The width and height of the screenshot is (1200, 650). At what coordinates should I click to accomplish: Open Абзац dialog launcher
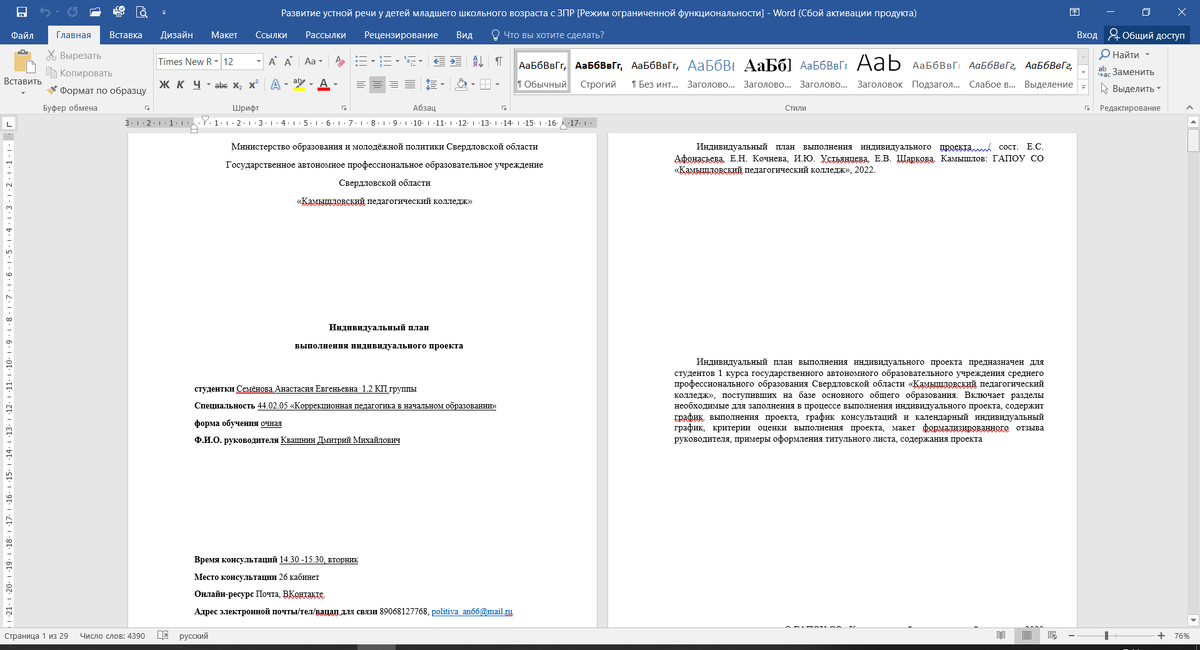click(504, 107)
